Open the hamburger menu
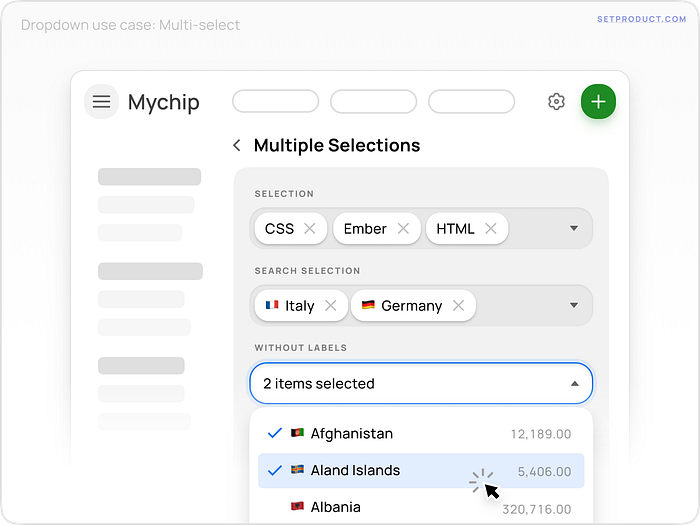 [x=101, y=101]
